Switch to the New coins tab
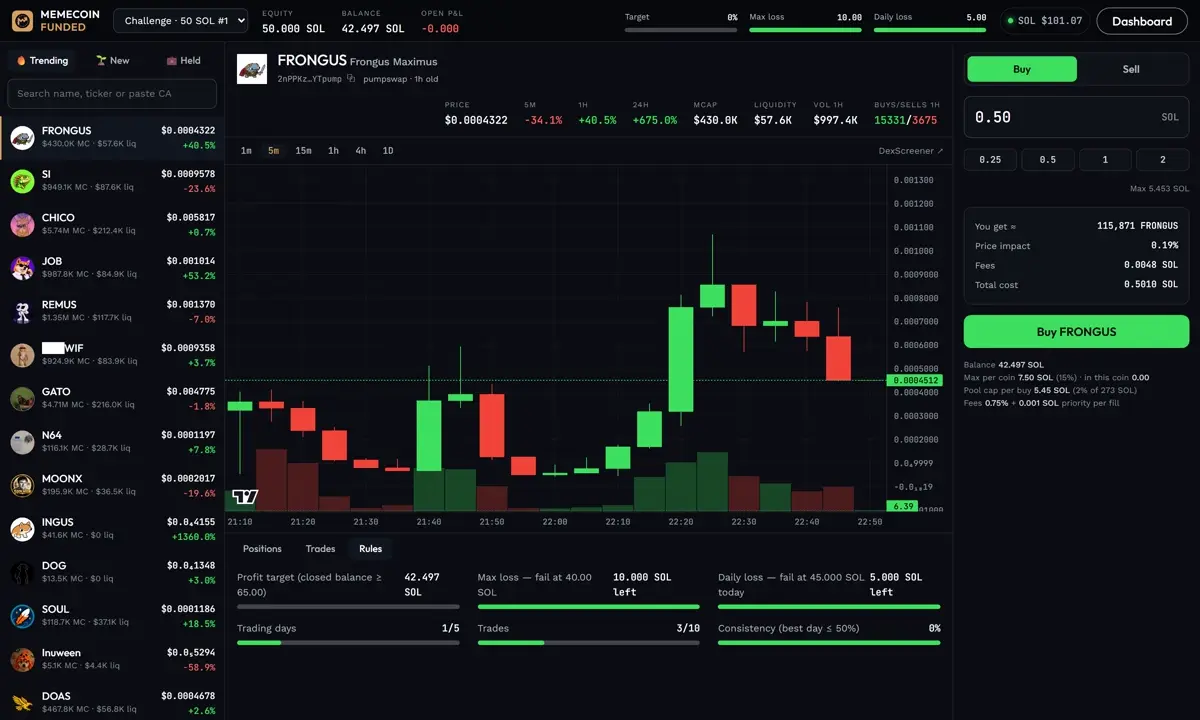Screen dimensions: 1200x720 point(112,61)
